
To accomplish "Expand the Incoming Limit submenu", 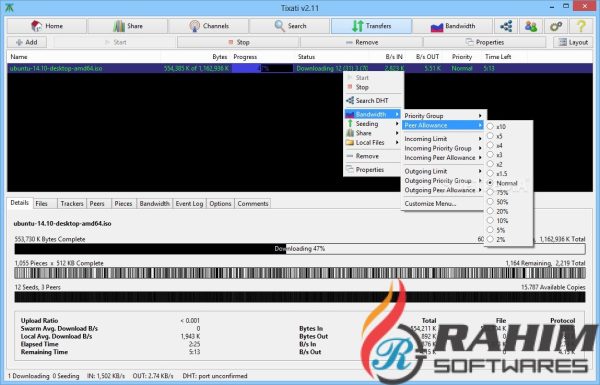I will click(x=443, y=139).
